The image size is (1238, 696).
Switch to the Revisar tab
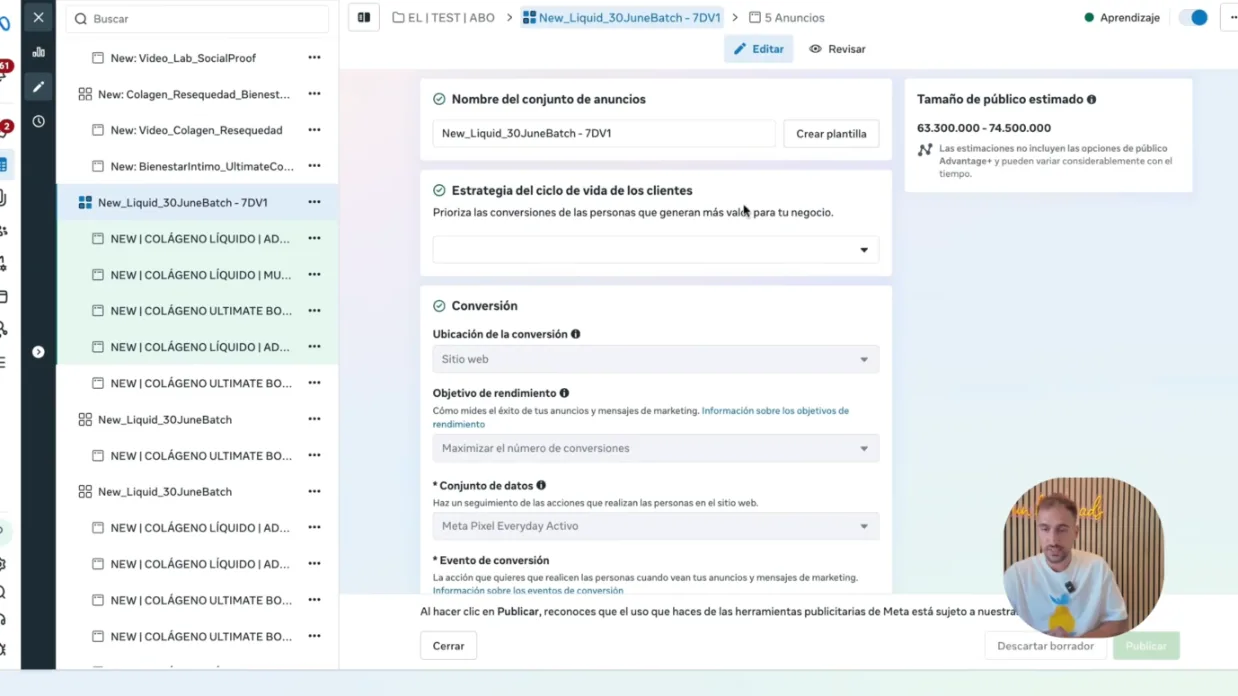coord(837,49)
